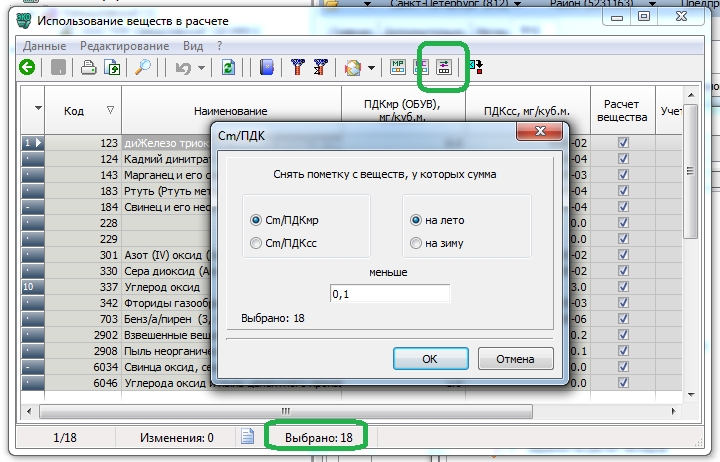The width and height of the screenshot is (720, 462).
Task: Click the horizontal scrollbar thumb
Action: [285, 410]
